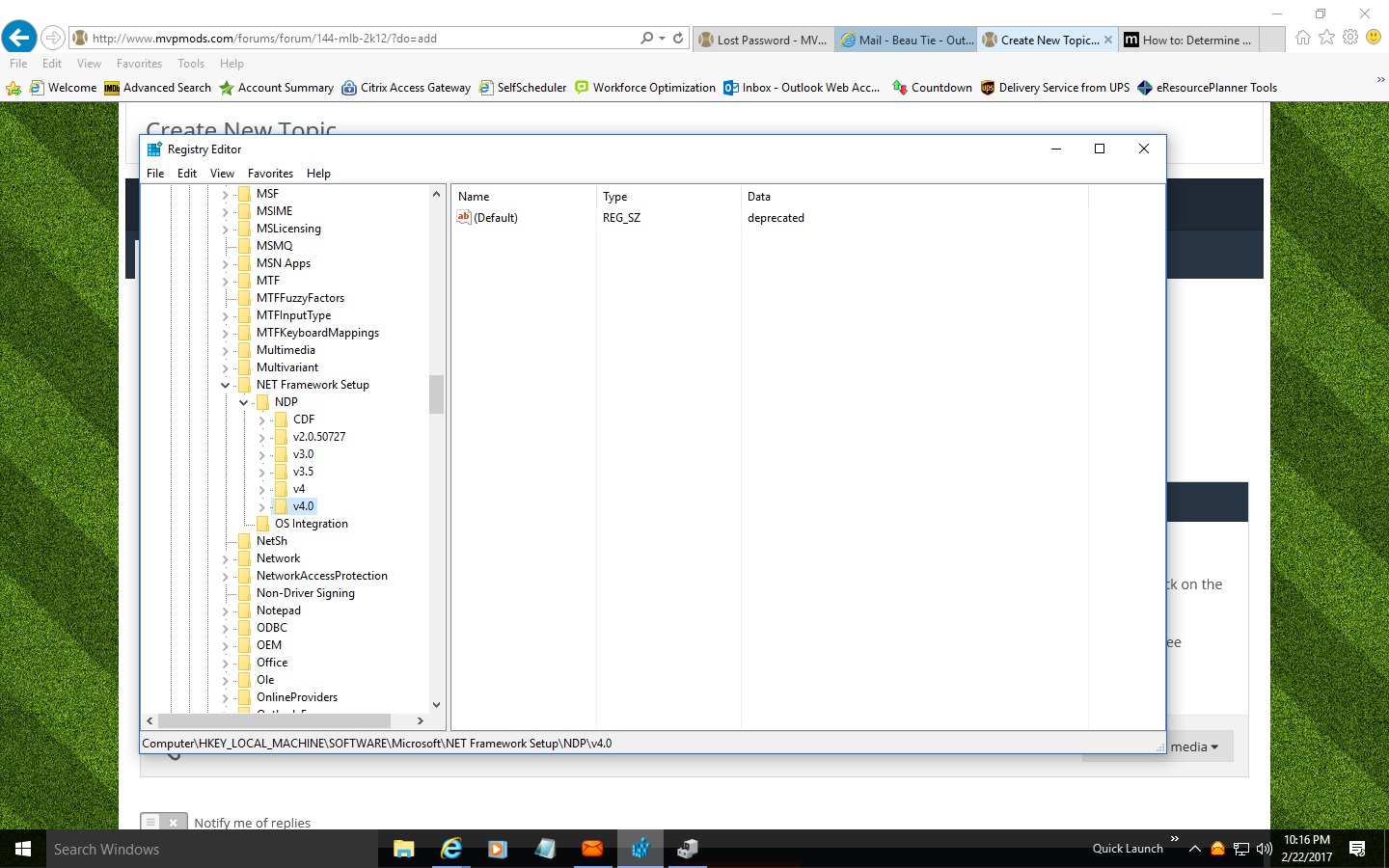
Task: Open Workforce Optimization bookmark
Action: tap(644, 88)
